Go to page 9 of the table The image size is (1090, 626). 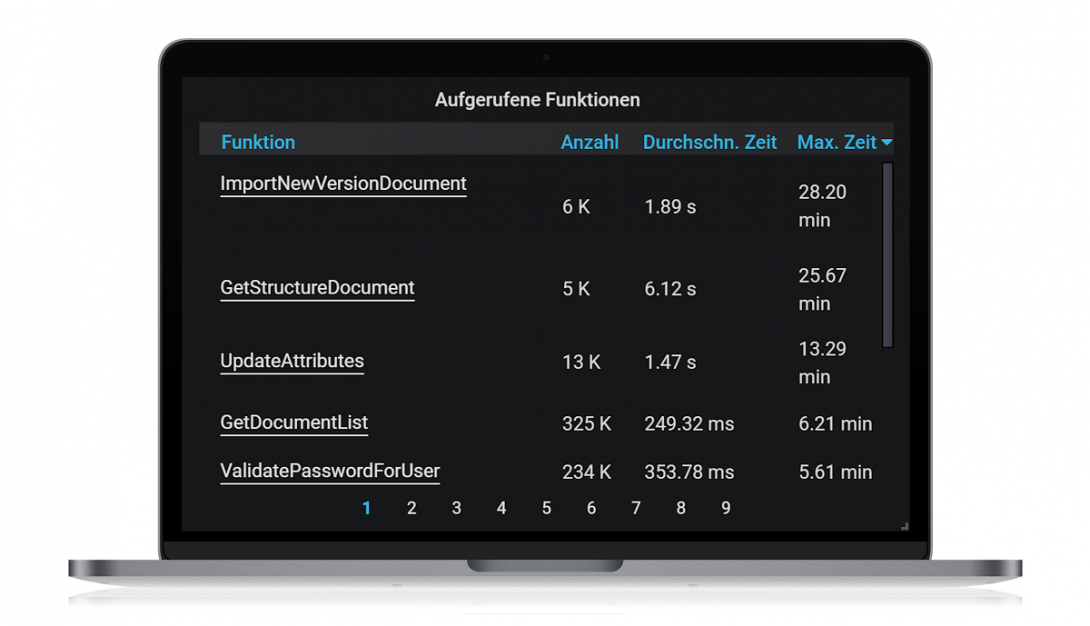tap(726, 509)
